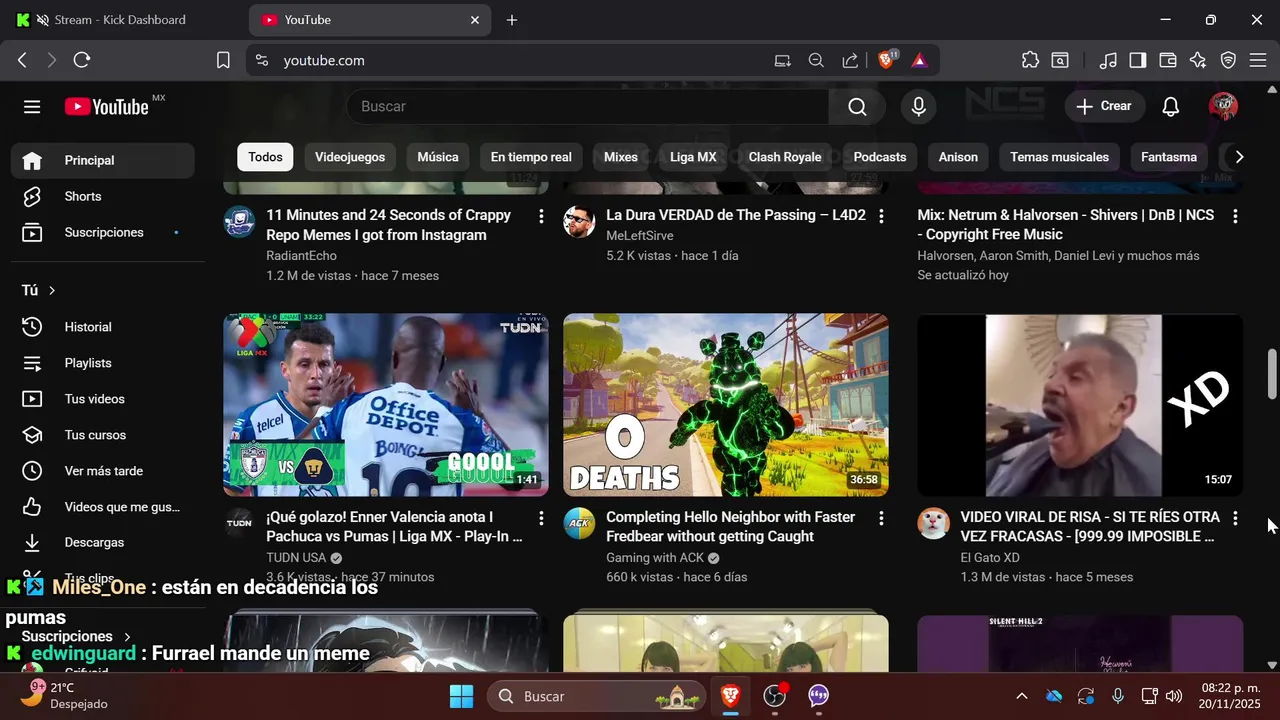Screen dimensions: 1280x720
Task: Expand the Tú section chevron
Action: 52,290
